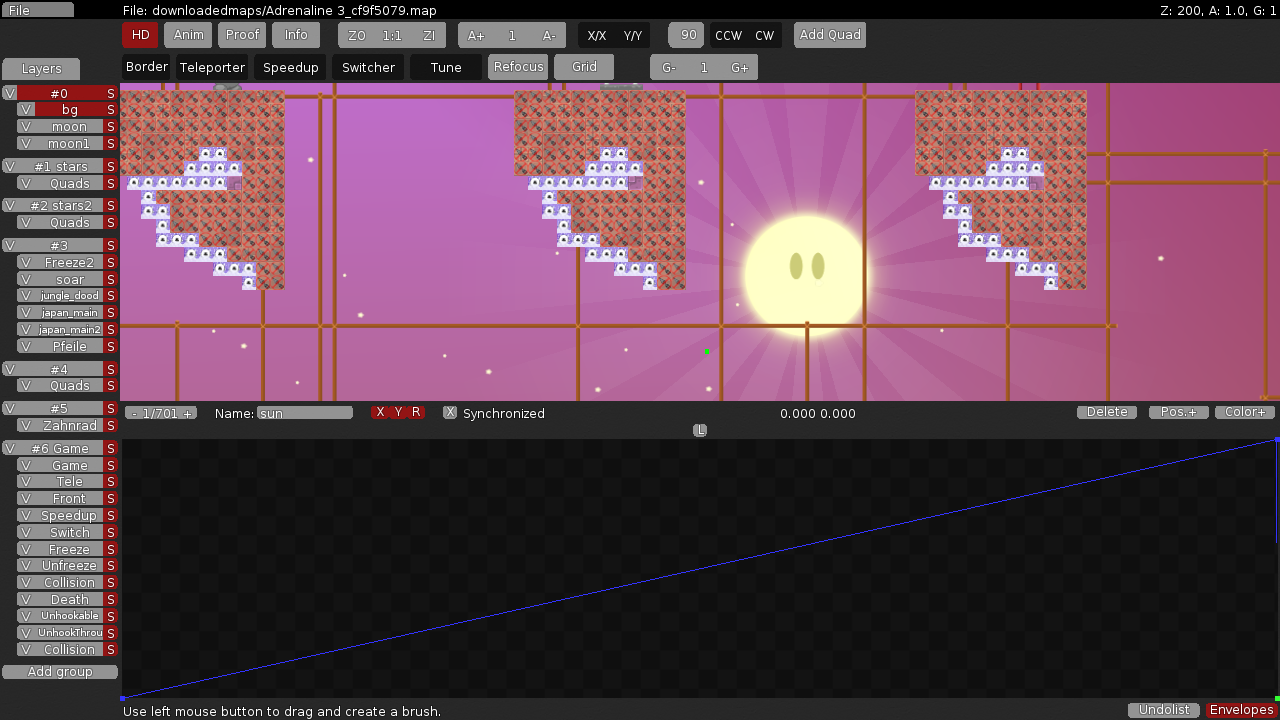Hide the Zahnrad layer using V
Image resolution: width=1280 pixels, height=720 pixels.
(x=26, y=426)
